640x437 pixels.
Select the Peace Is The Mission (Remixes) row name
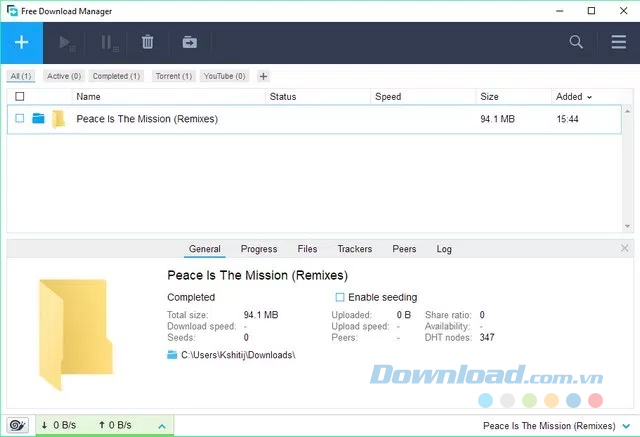point(147,119)
